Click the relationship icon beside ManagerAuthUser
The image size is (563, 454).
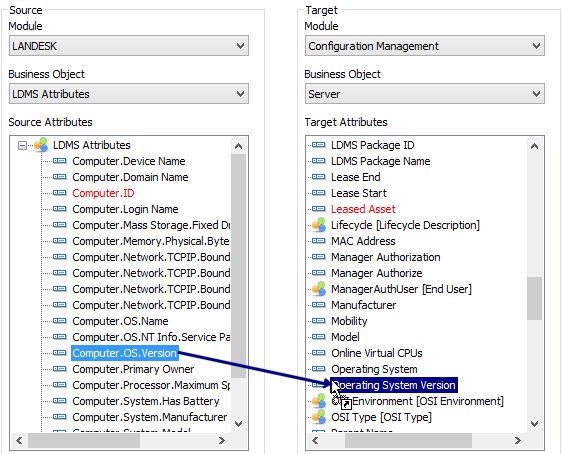pyautogui.click(x=318, y=289)
